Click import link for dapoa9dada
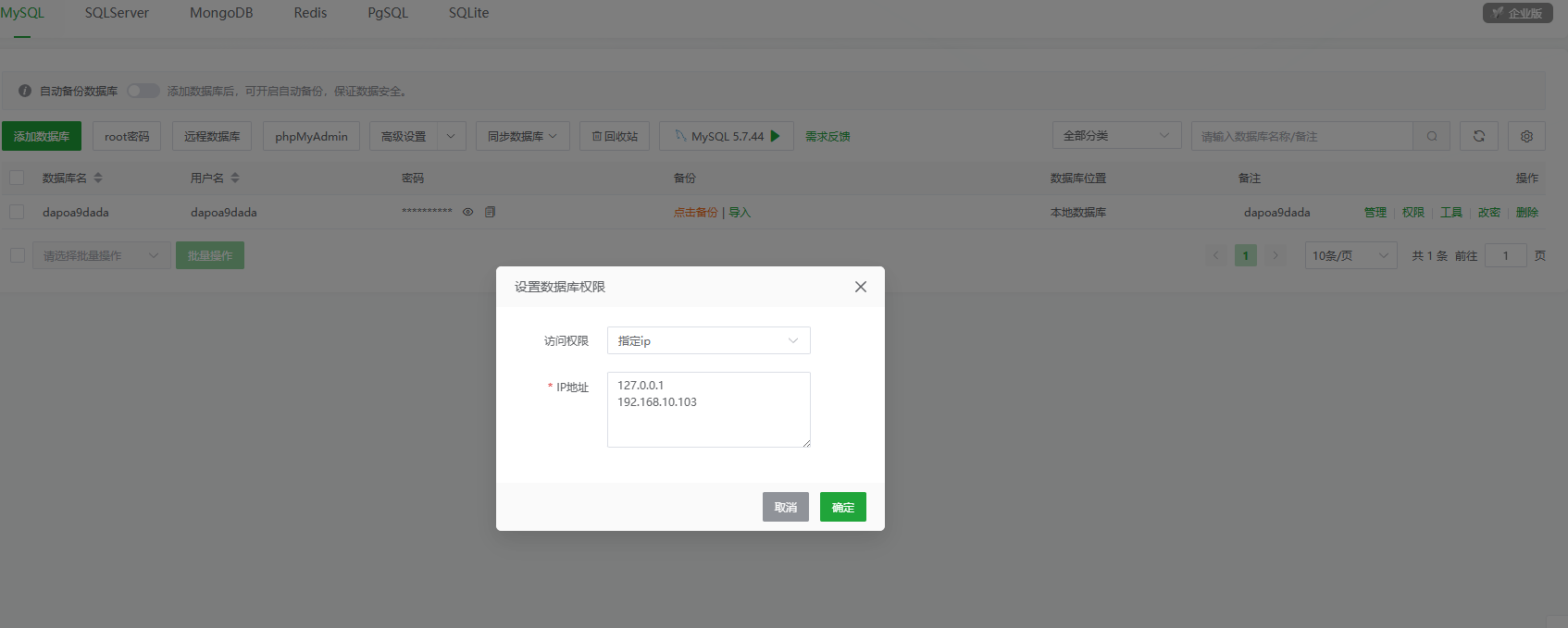Image resolution: width=1568 pixels, height=628 pixels. pos(740,212)
